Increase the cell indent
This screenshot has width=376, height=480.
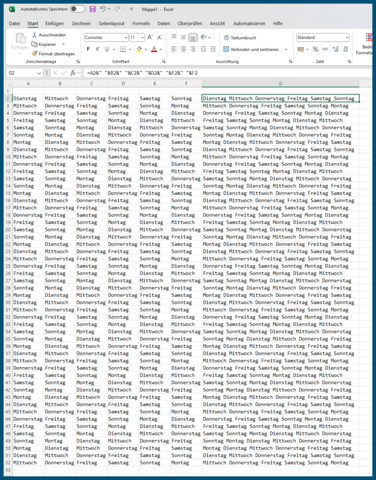click(x=213, y=49)
